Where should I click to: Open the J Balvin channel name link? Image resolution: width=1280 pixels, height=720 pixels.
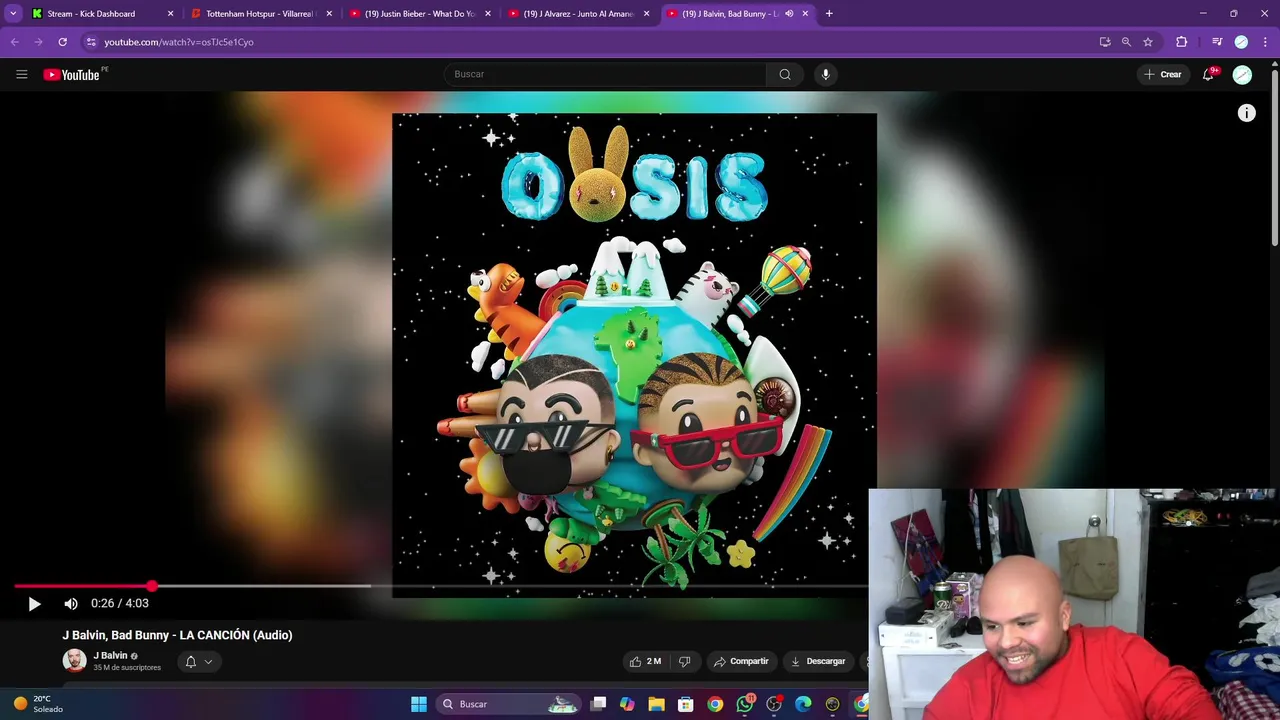click(x=110, y=656)
